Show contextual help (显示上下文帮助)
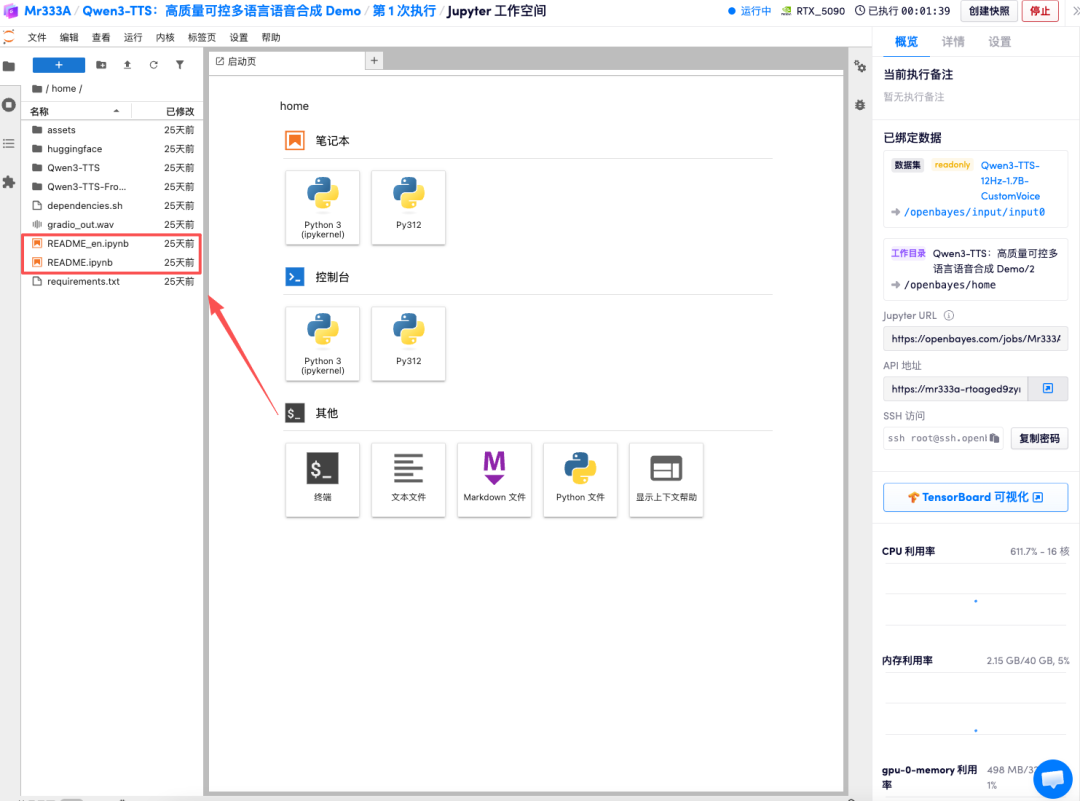 pyautogui.click(x=666, y=479)
